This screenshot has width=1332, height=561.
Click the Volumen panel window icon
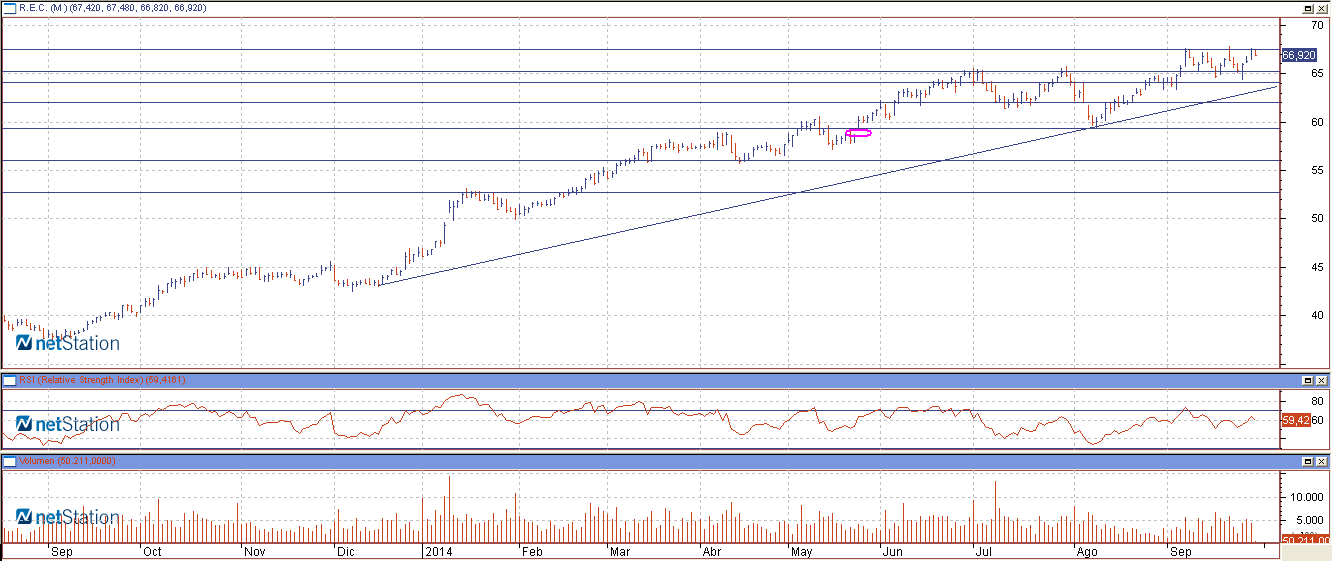[x=9, y=461]
